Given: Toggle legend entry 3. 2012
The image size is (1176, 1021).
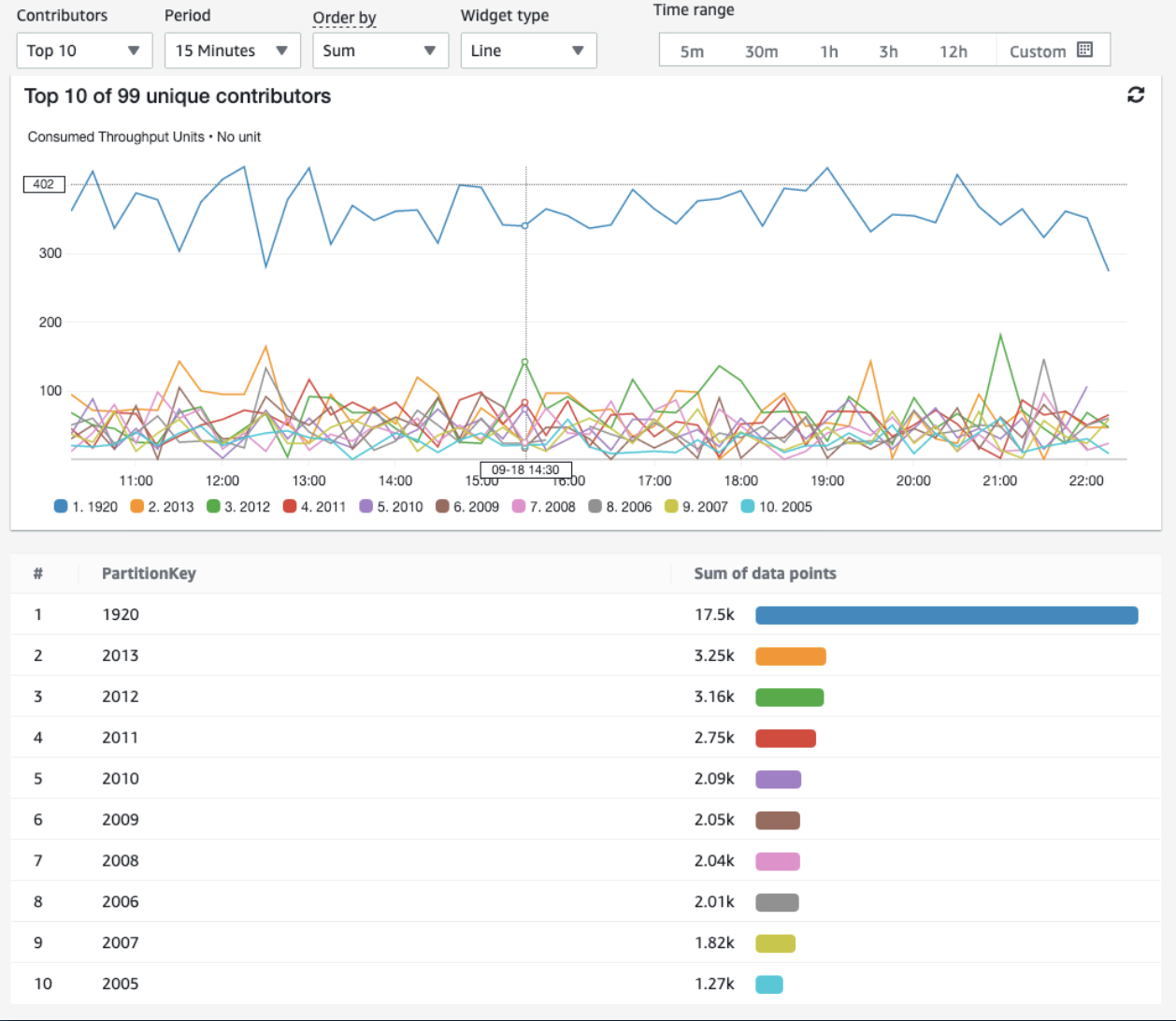Looking at the screenshot, I should (x=238, y=507).
